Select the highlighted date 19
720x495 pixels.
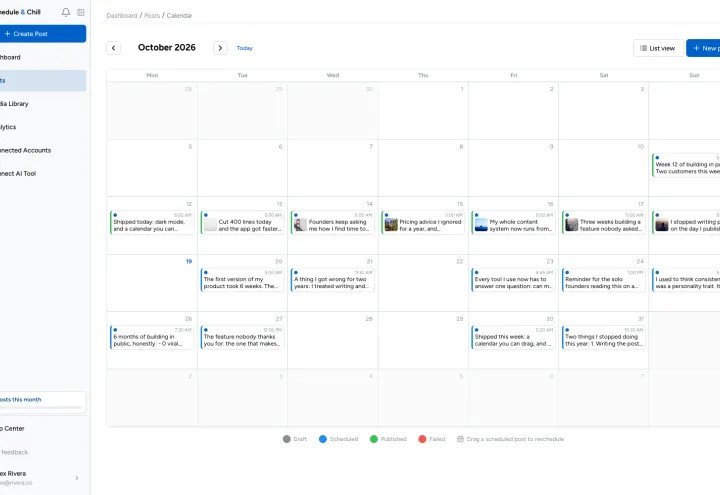coord(189,261)
